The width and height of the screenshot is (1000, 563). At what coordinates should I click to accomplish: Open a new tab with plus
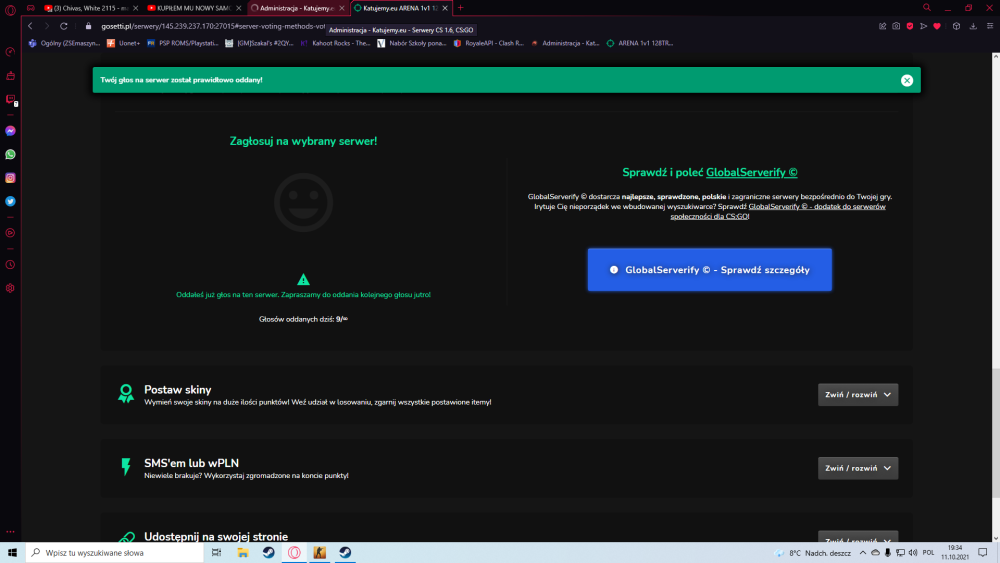pos(460,8)
